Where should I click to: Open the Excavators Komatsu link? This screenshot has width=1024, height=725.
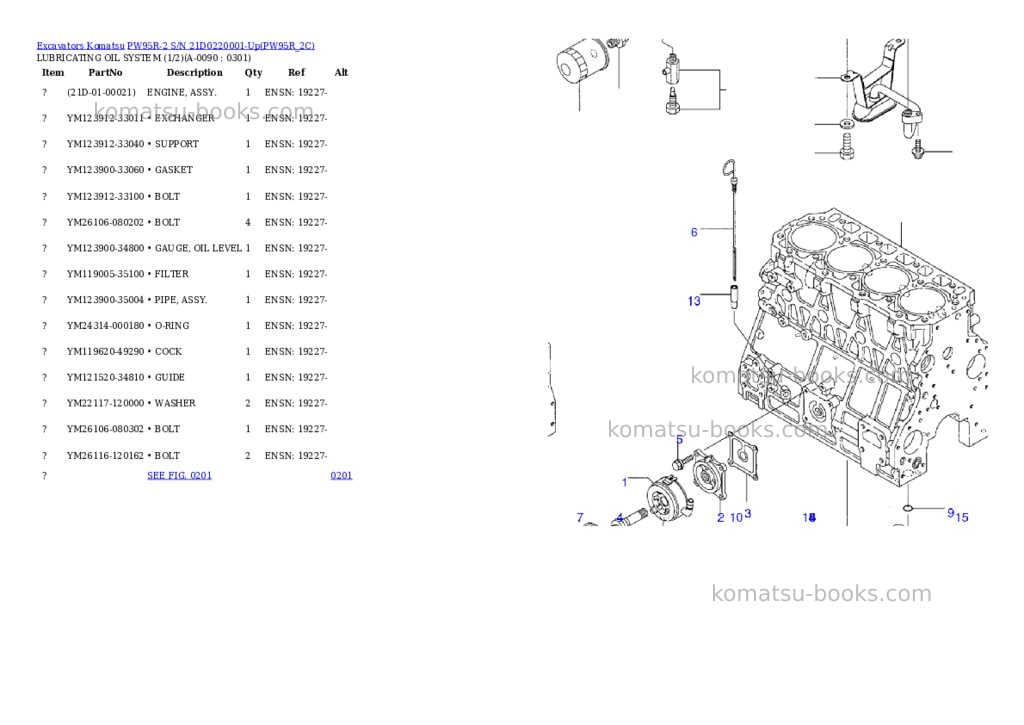coord(80,46)
